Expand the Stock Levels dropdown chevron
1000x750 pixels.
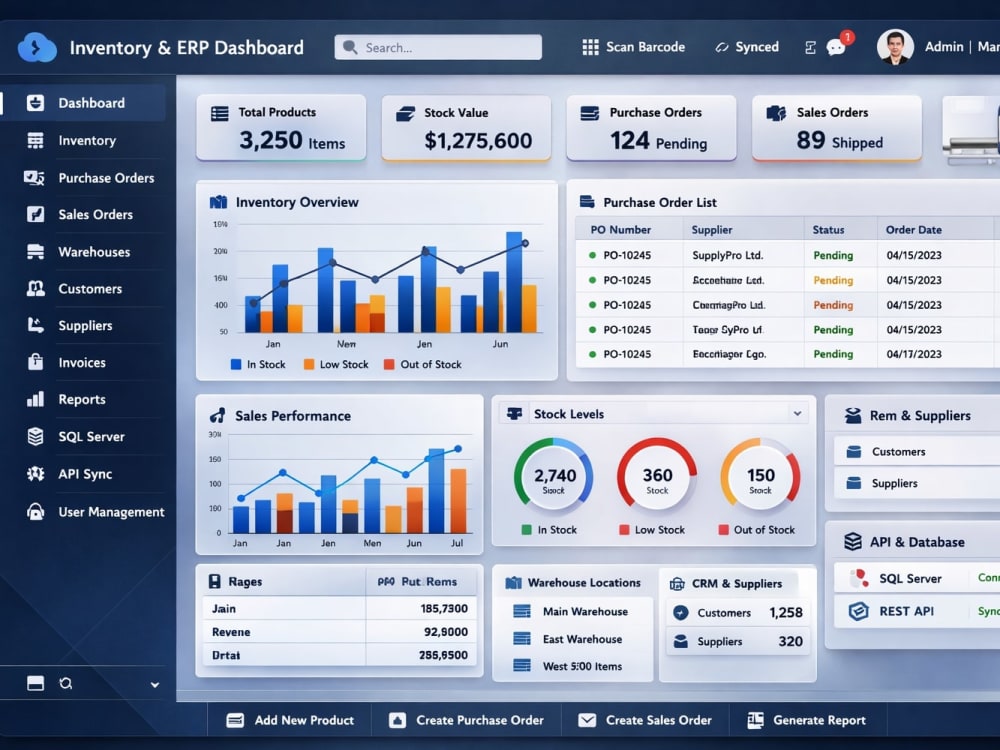(797, 414)
